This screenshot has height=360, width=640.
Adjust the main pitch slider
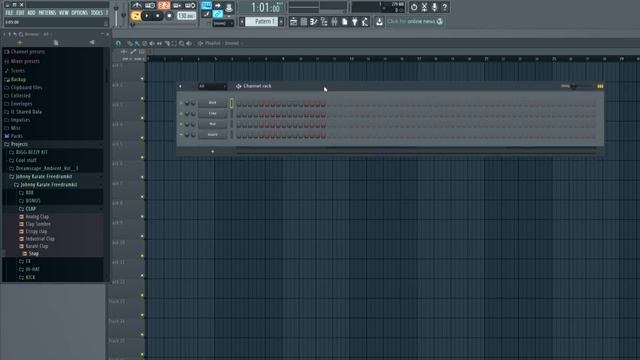coord(124,15)
